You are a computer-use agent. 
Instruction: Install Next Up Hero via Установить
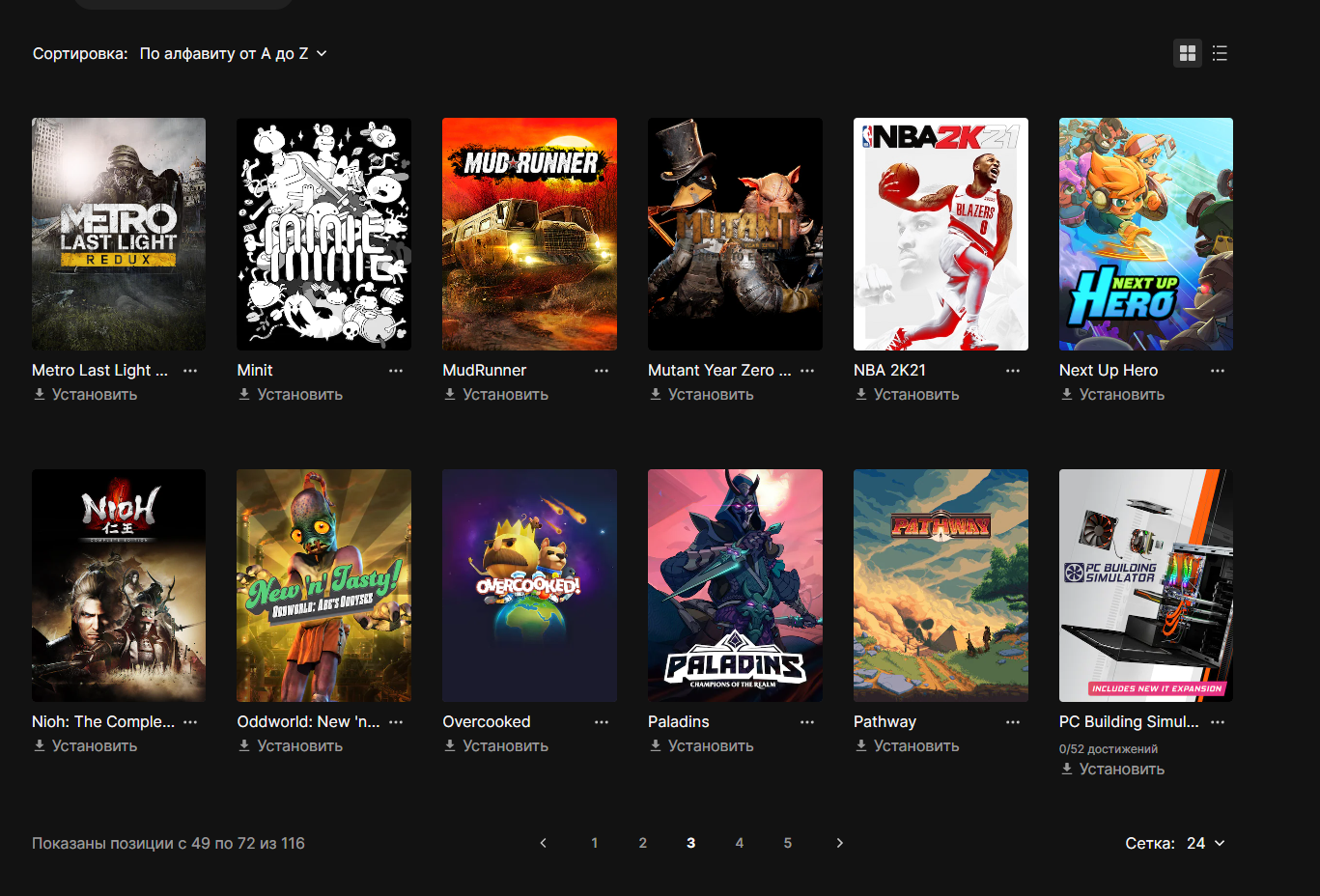click(x=1113, y=394)
